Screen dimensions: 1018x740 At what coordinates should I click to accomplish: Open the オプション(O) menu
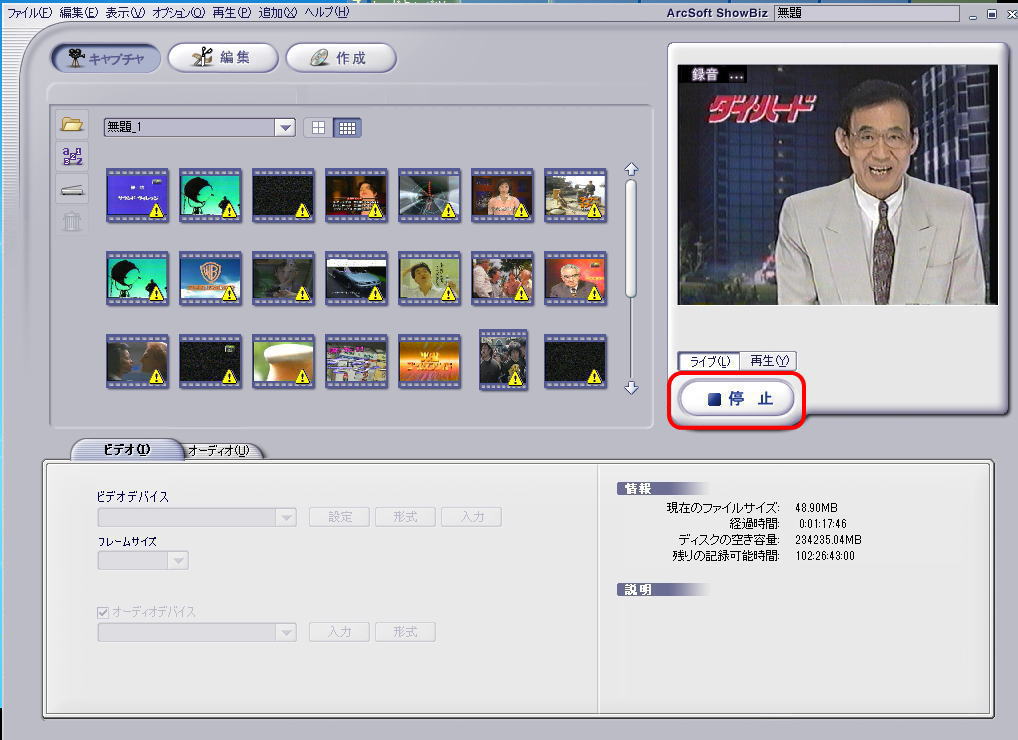[x=179, y=12]
